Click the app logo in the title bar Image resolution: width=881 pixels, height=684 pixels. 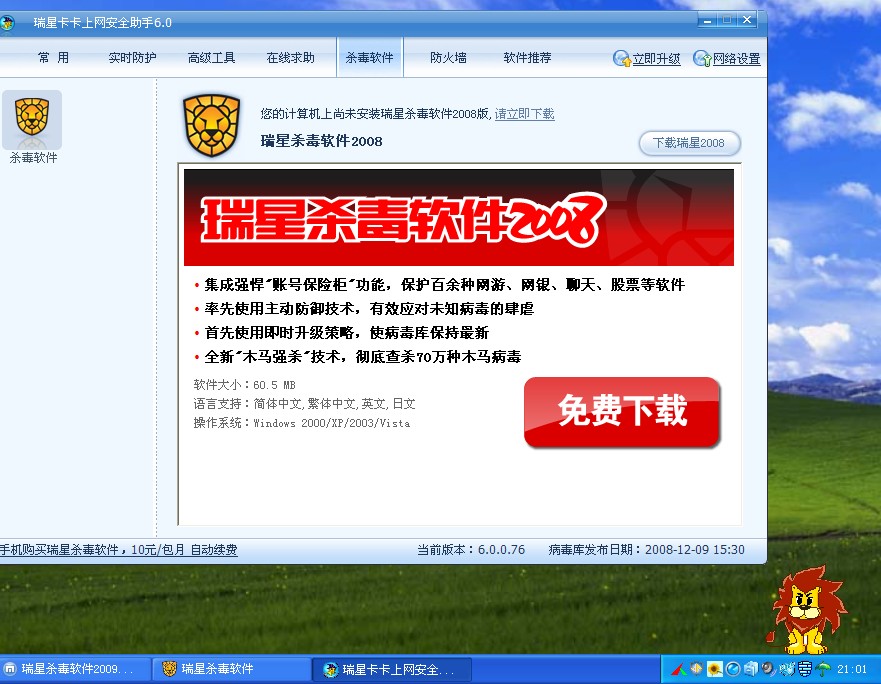[x=7, y=23]
